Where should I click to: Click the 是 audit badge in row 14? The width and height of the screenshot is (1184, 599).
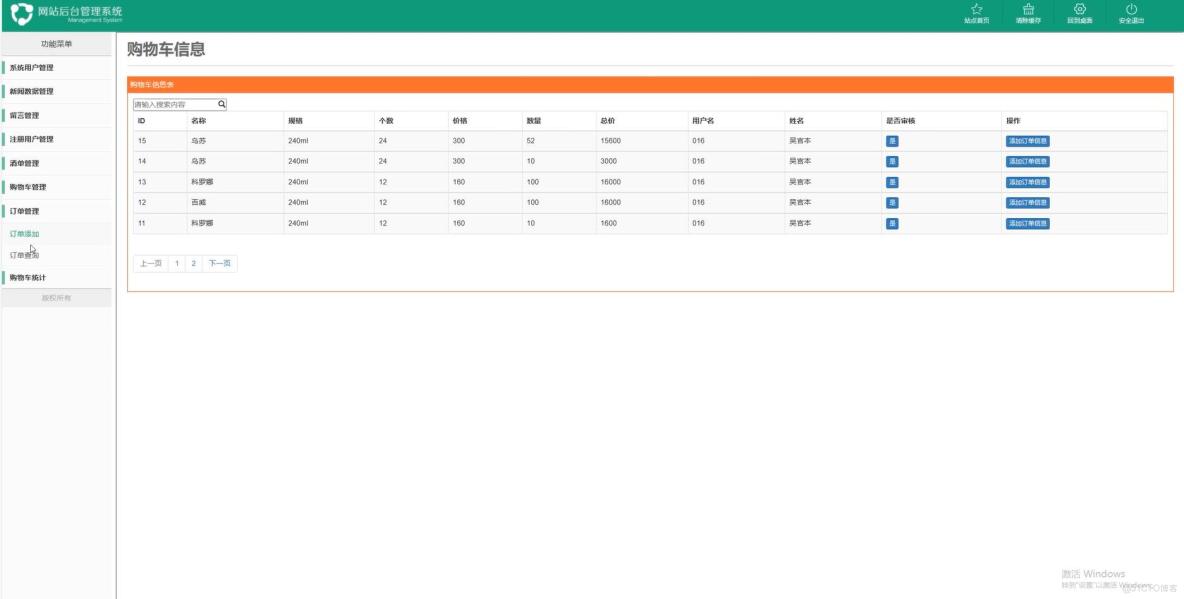[892, 161]
